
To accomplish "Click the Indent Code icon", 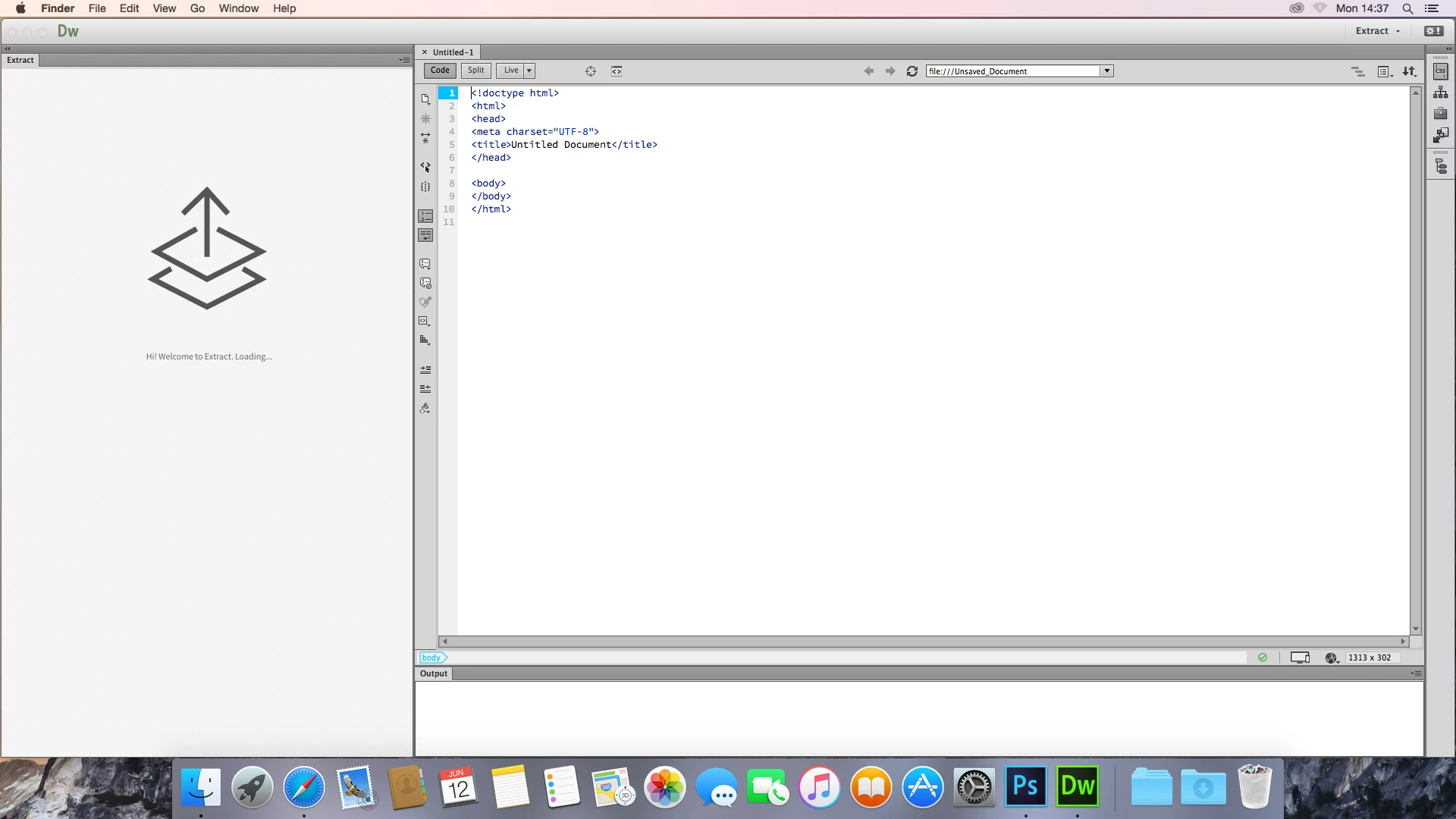I will click(425, 370).
